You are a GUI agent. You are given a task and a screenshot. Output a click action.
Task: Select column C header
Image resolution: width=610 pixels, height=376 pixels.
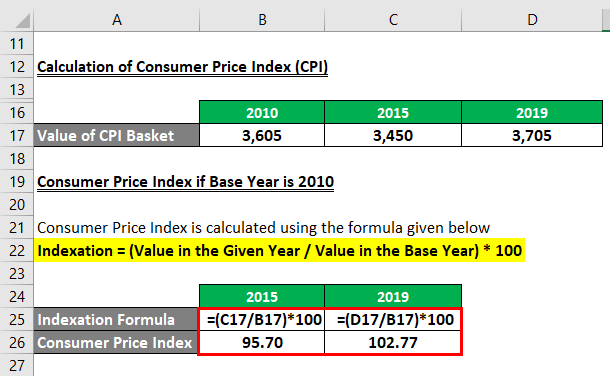tap(393, 19)
